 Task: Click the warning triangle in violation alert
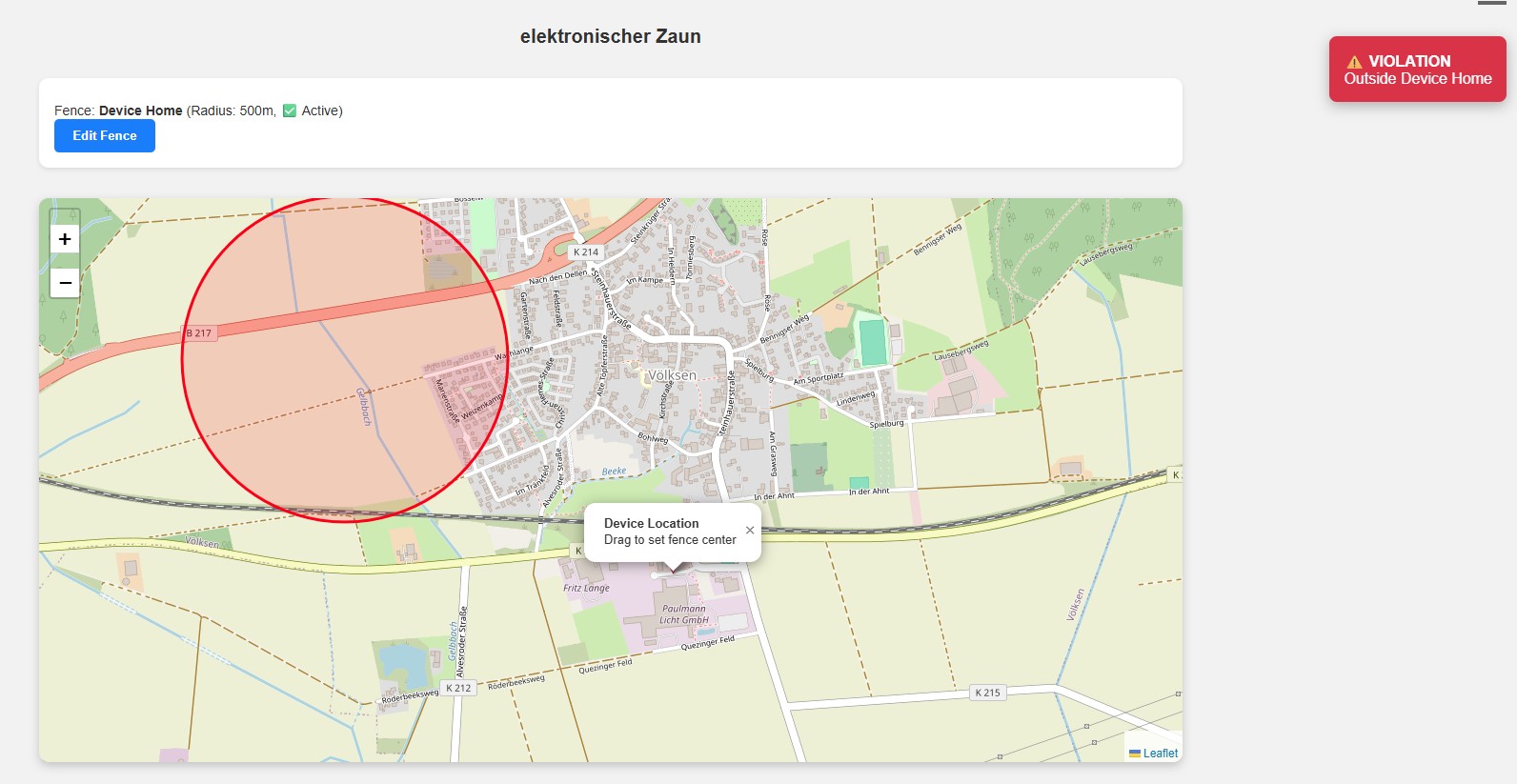coord(1354,62)
